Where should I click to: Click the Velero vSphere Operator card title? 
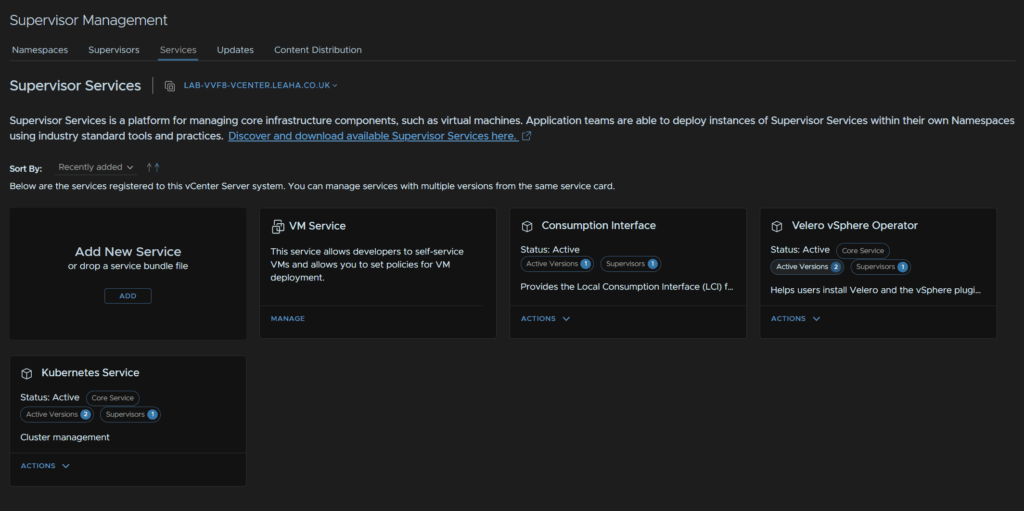click(855, 225)
